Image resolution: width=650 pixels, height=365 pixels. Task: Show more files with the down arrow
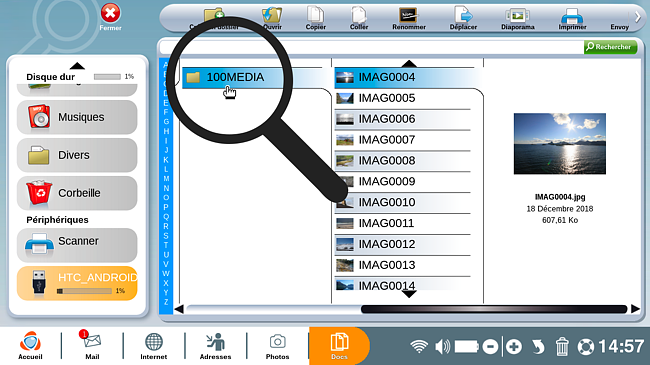click(409, 294)
